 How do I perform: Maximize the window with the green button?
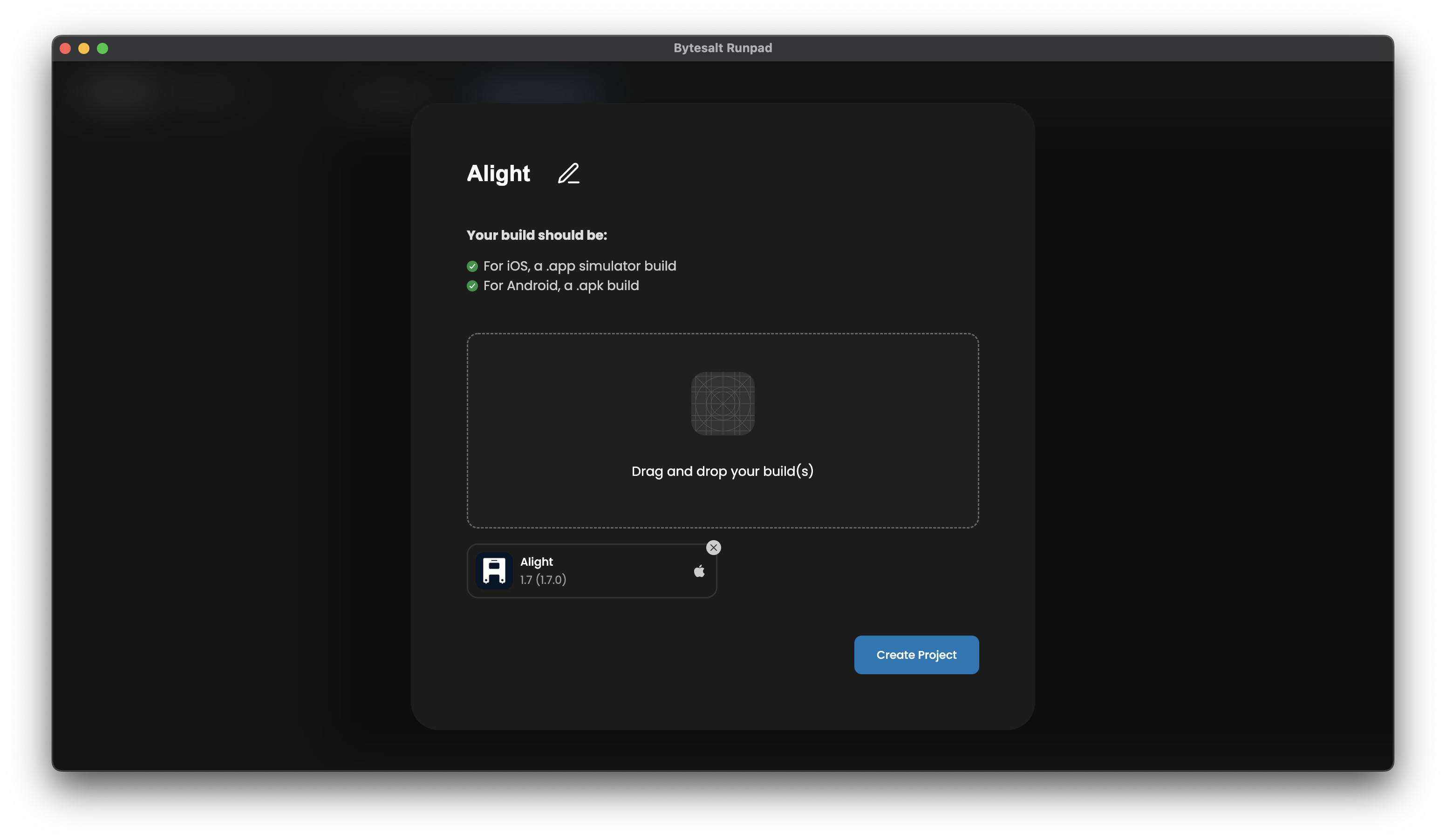(x=102, y=48)
